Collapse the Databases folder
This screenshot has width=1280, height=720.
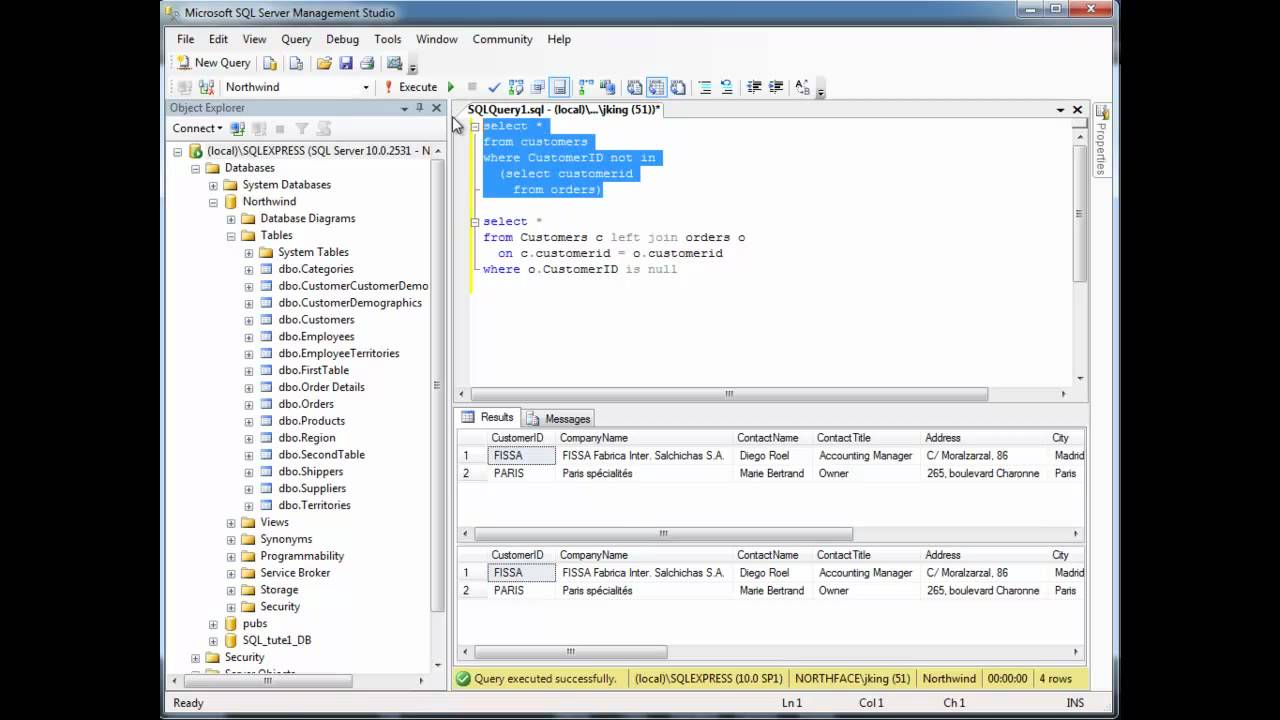tap(195, 168)
